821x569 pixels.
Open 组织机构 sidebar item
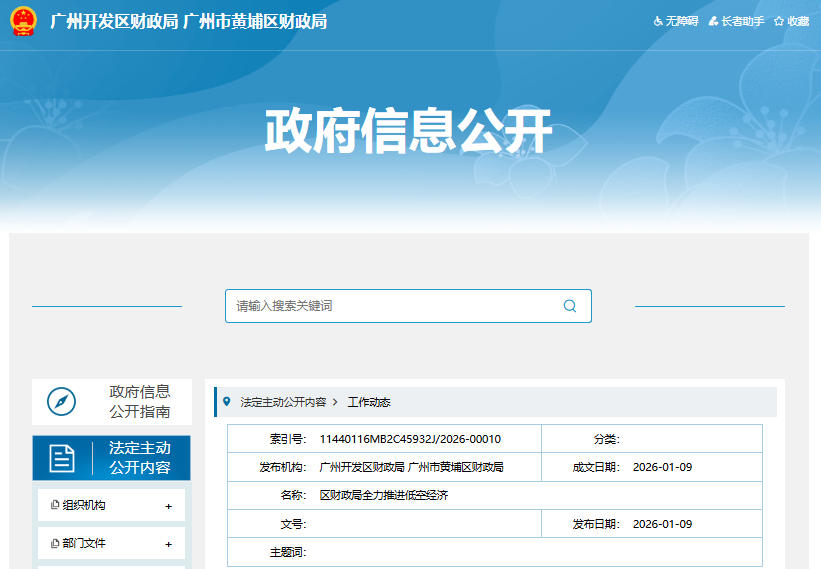coord(112,505)
